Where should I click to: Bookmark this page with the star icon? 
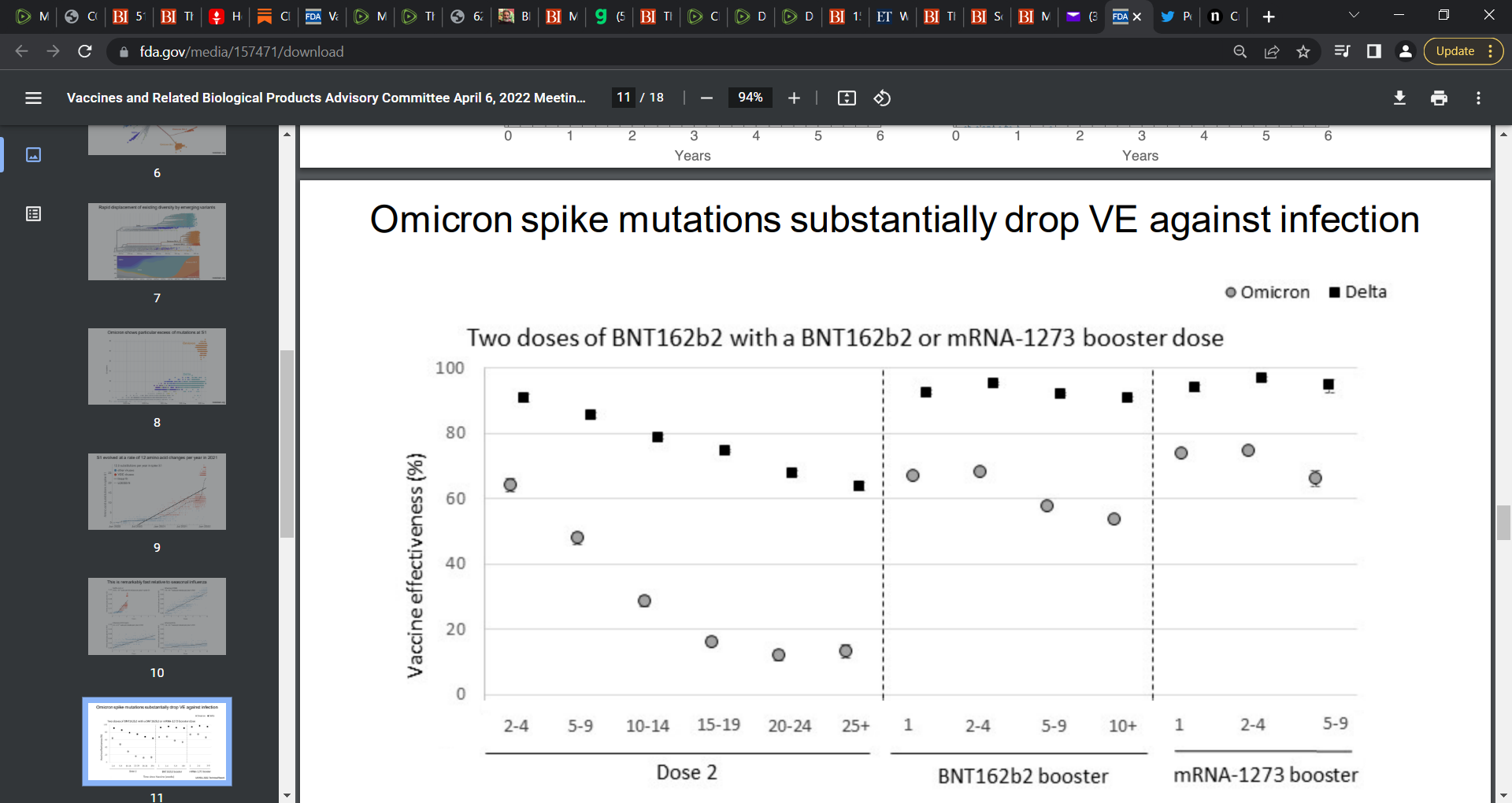pos(1303,51)
